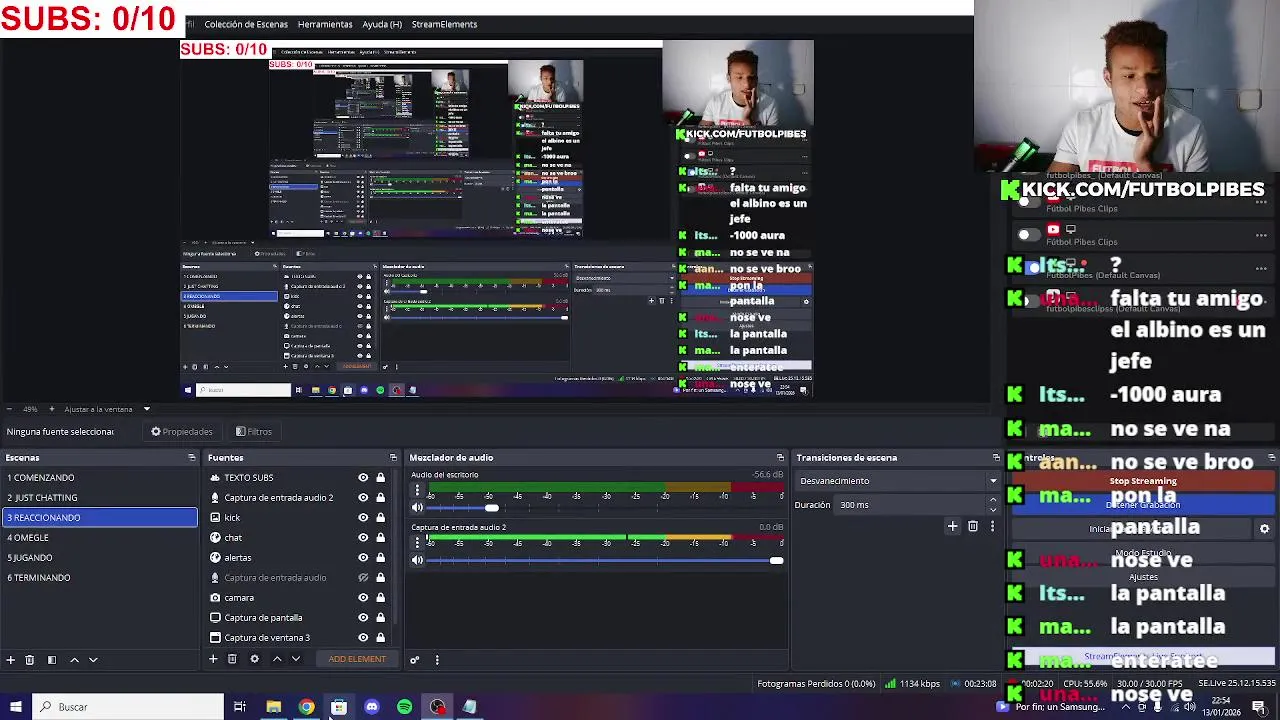Remove selected source with trash icon
The height and width of the screenshot is (720, 1280).
[232, 659]
